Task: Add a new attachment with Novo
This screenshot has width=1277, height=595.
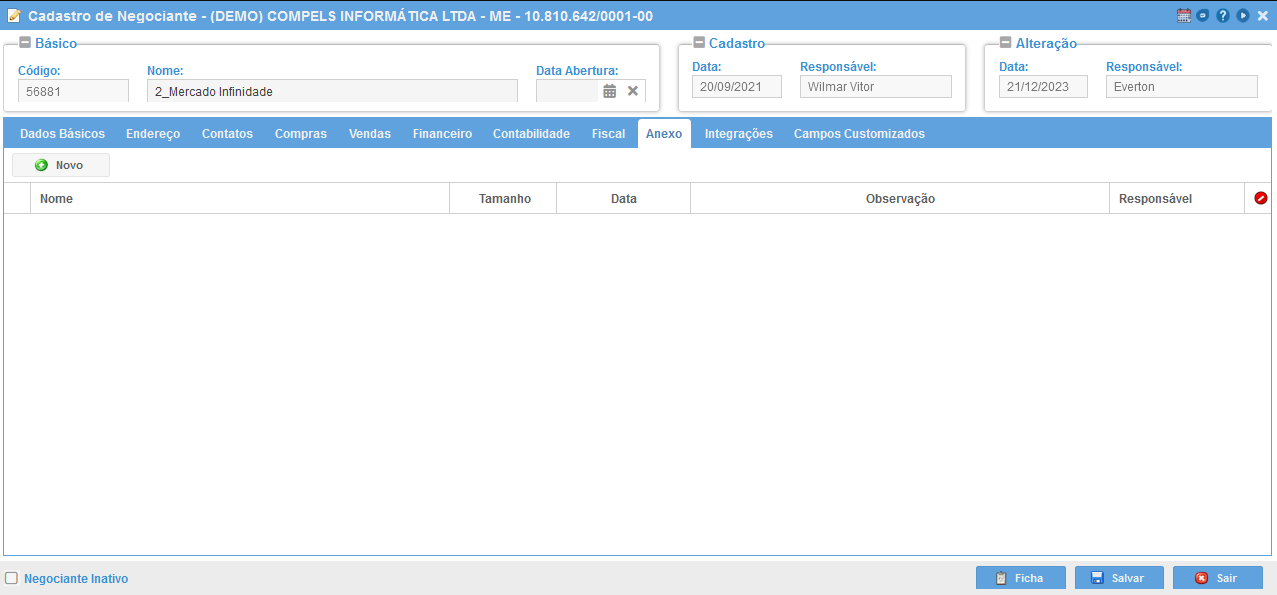Action: click(61, 165)
